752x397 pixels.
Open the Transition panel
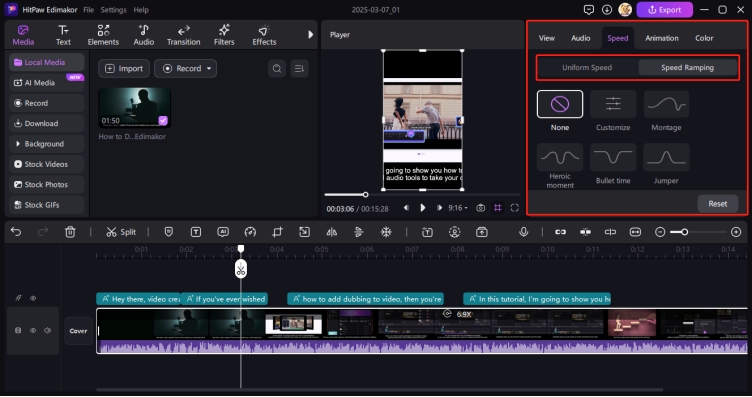click(x=184, y=35)
